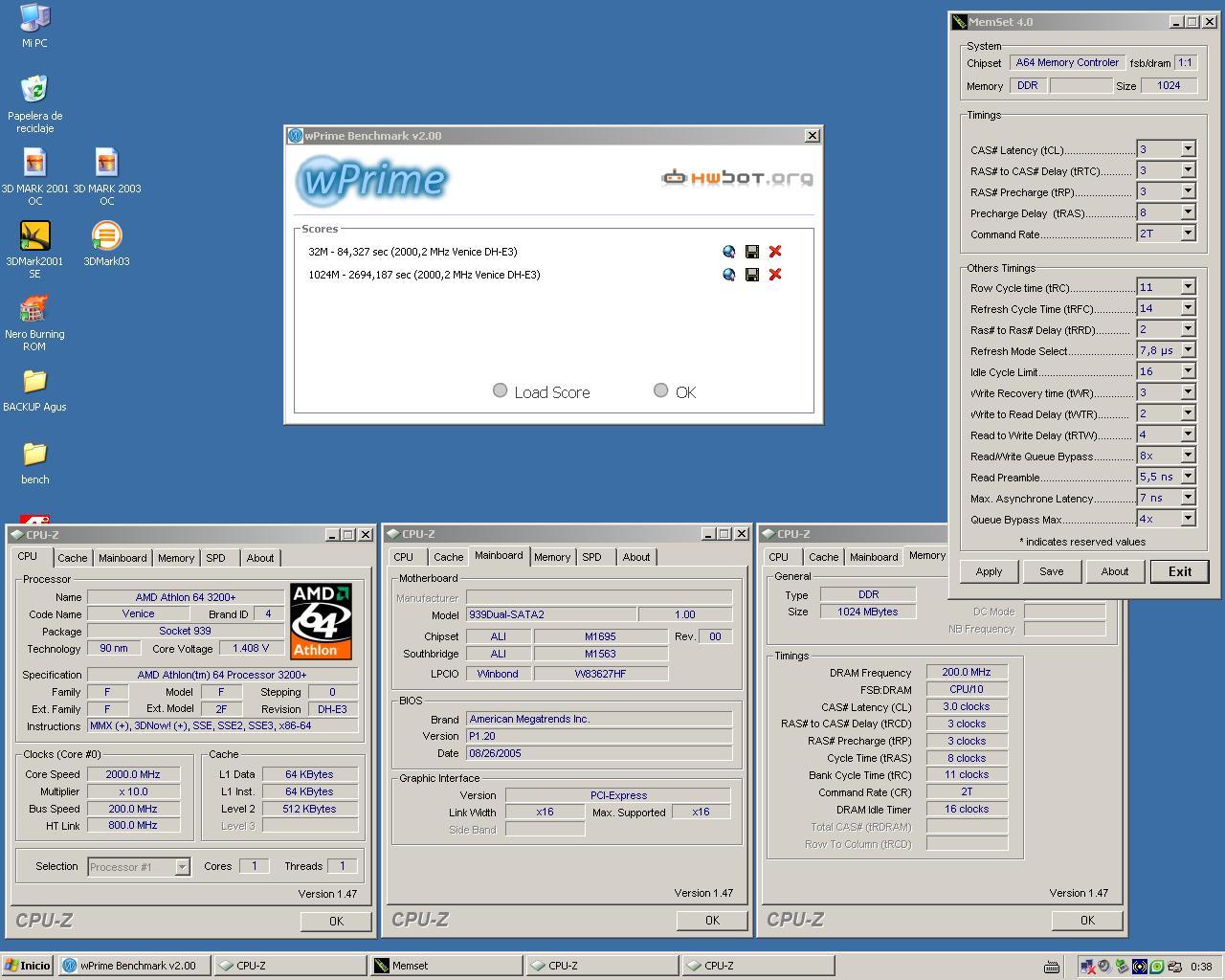Click Save button in MemSet
The image size is (1225, 980).
click(1051, 571)
